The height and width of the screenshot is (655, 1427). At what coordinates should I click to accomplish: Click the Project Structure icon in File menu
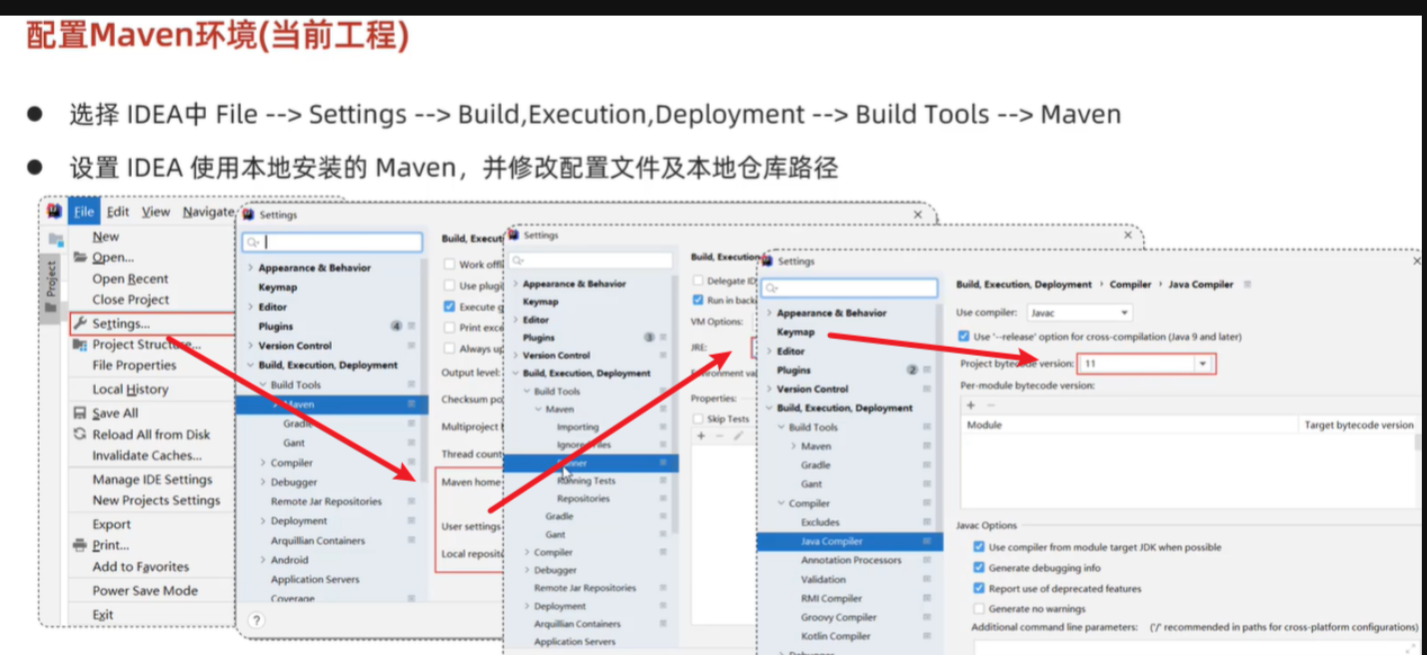coord(80,344)
